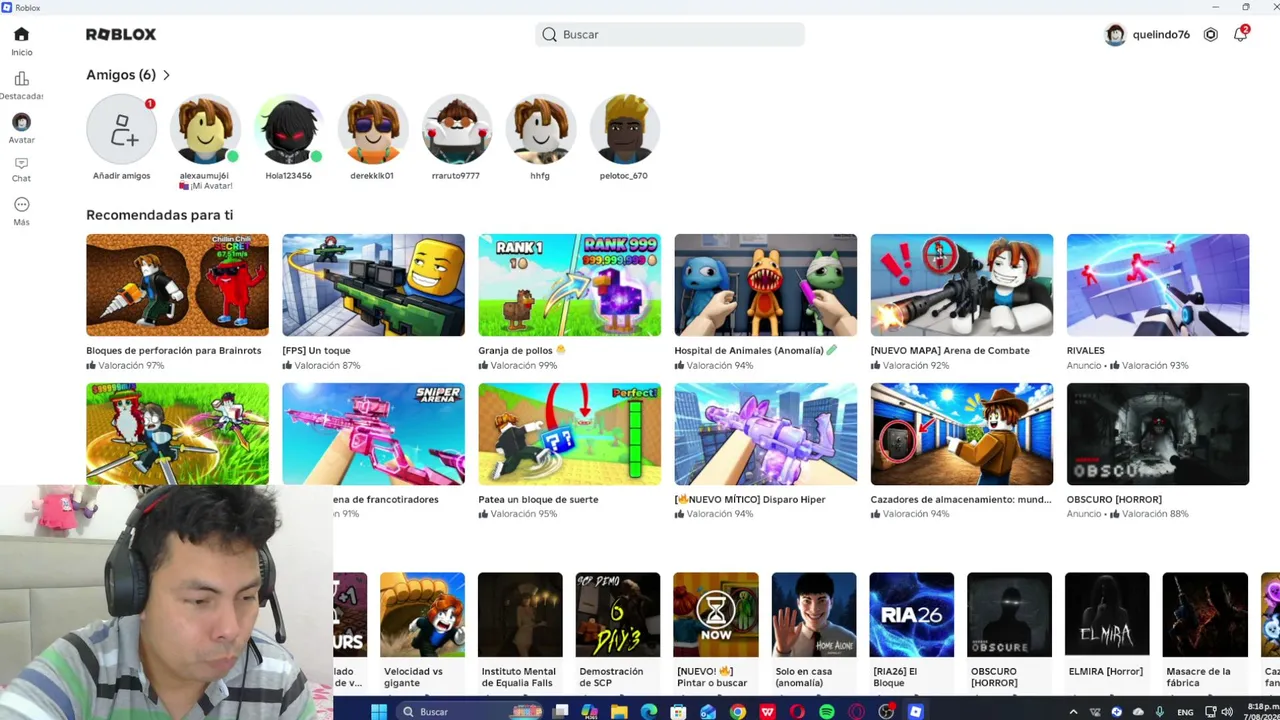Click the quelindo76 profile avatar
The height and width of the screenshot is (720, 1280).
click(1115, 34)
